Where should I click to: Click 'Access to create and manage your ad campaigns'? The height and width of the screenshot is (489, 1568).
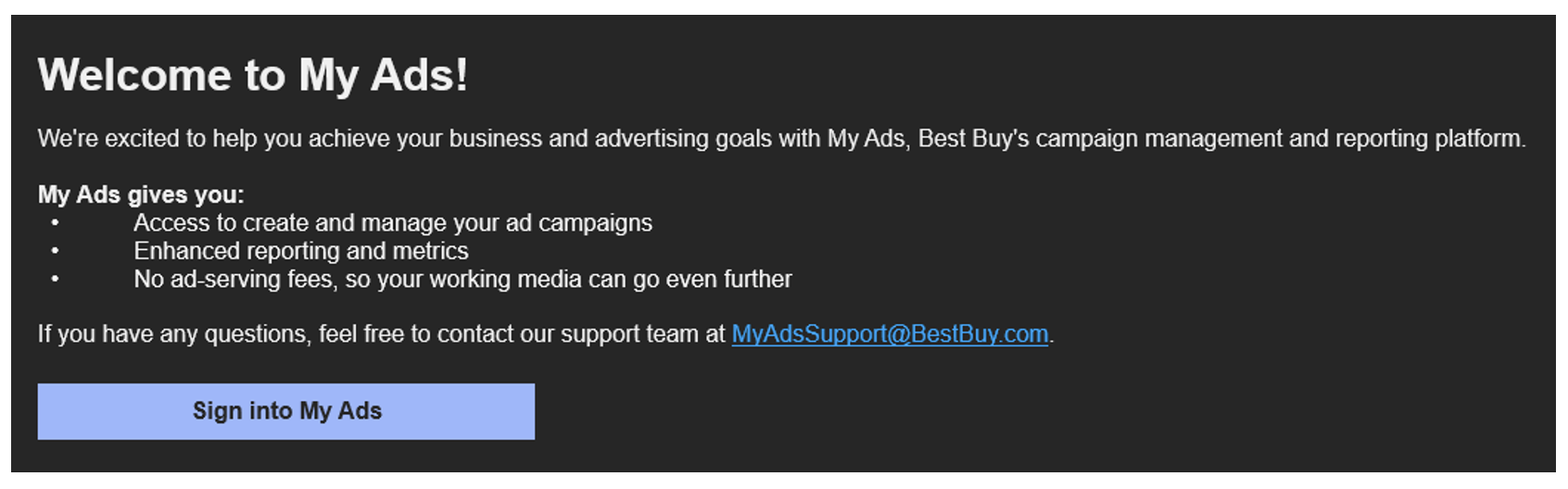[393, 223]
